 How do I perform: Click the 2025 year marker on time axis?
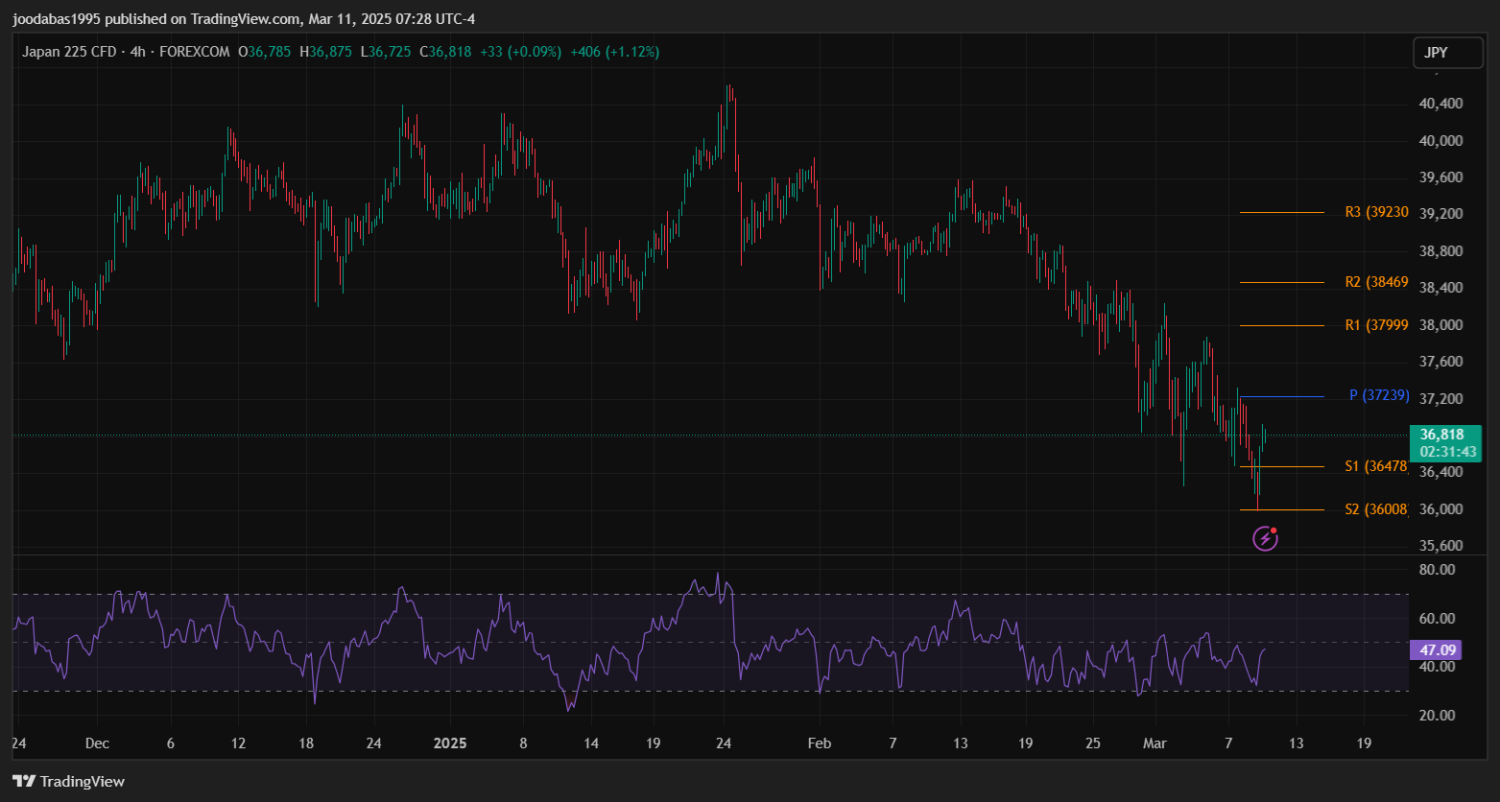point(450,744)
